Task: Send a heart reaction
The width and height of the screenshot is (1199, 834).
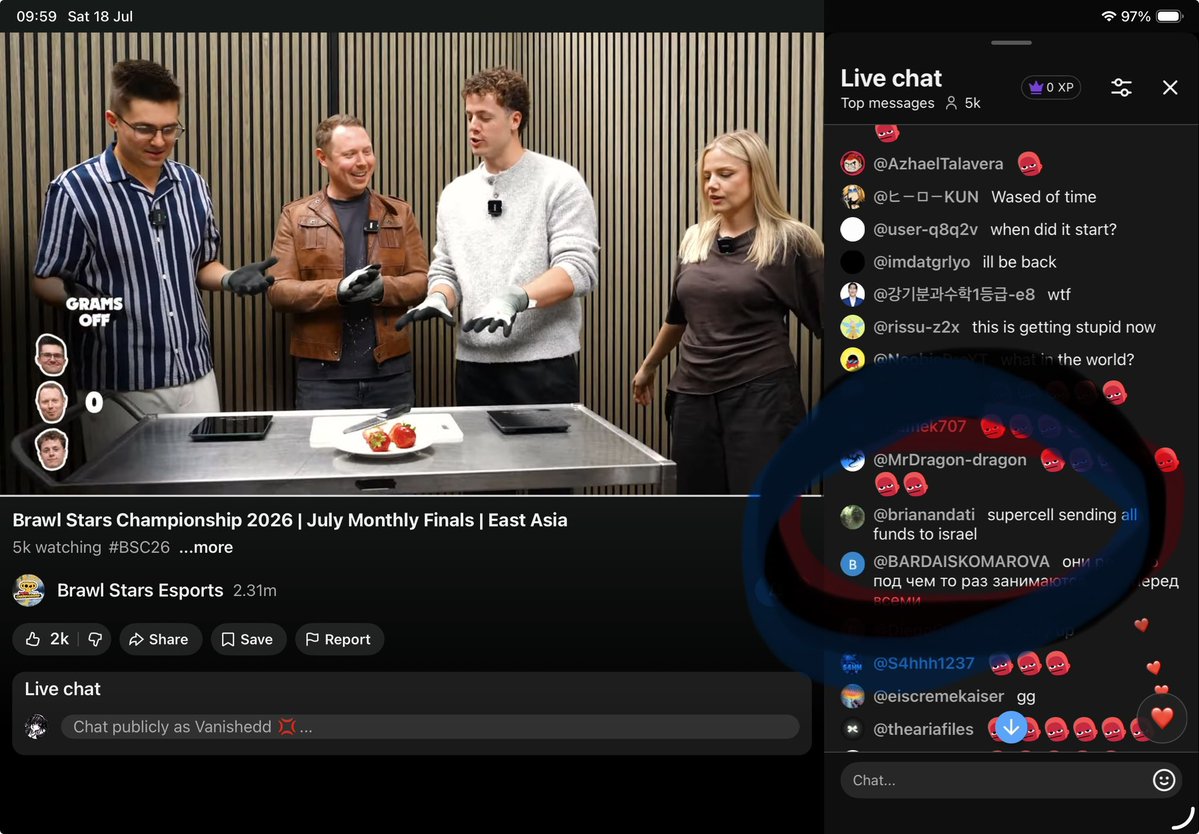Action: (1162, 717)
